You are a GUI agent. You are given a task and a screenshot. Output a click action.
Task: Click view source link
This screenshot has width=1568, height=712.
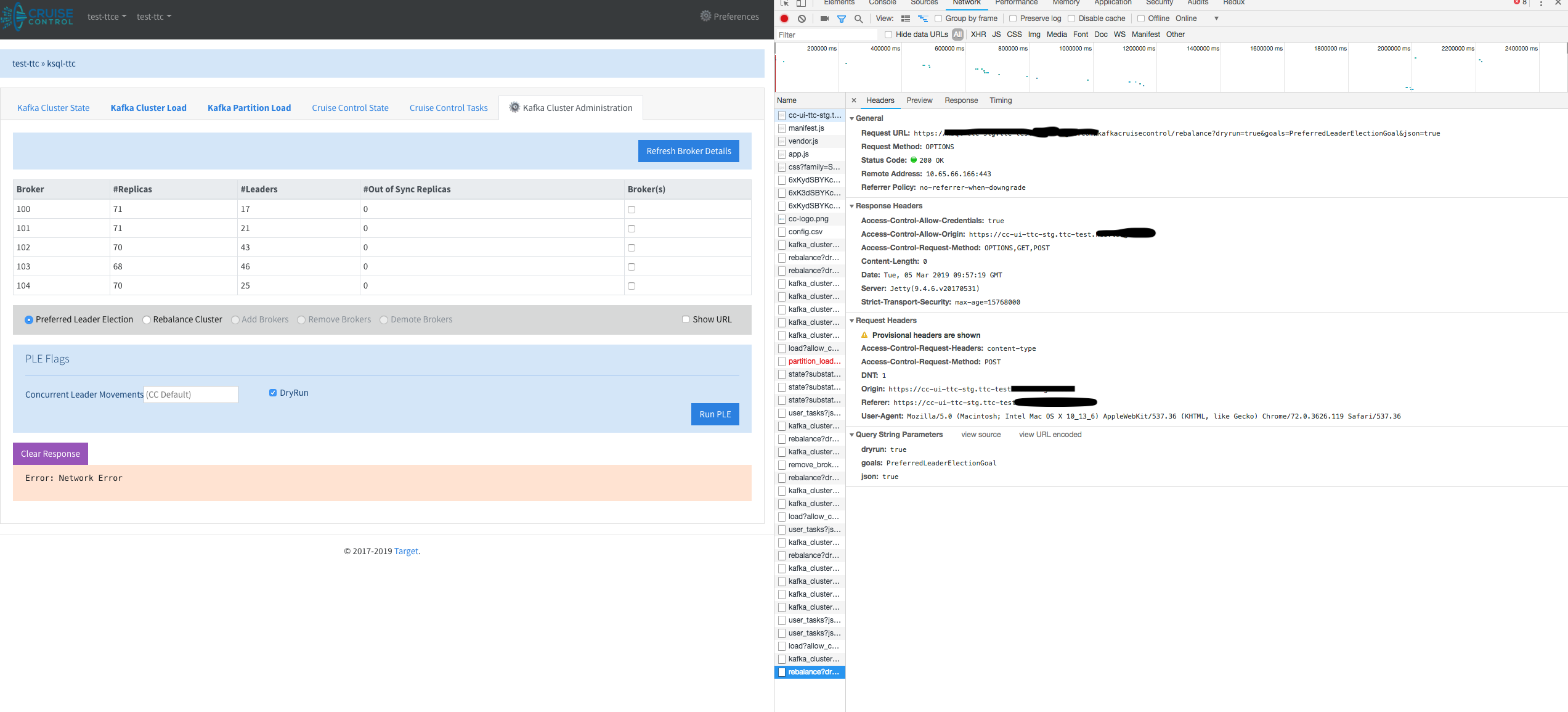pos(981,435)
